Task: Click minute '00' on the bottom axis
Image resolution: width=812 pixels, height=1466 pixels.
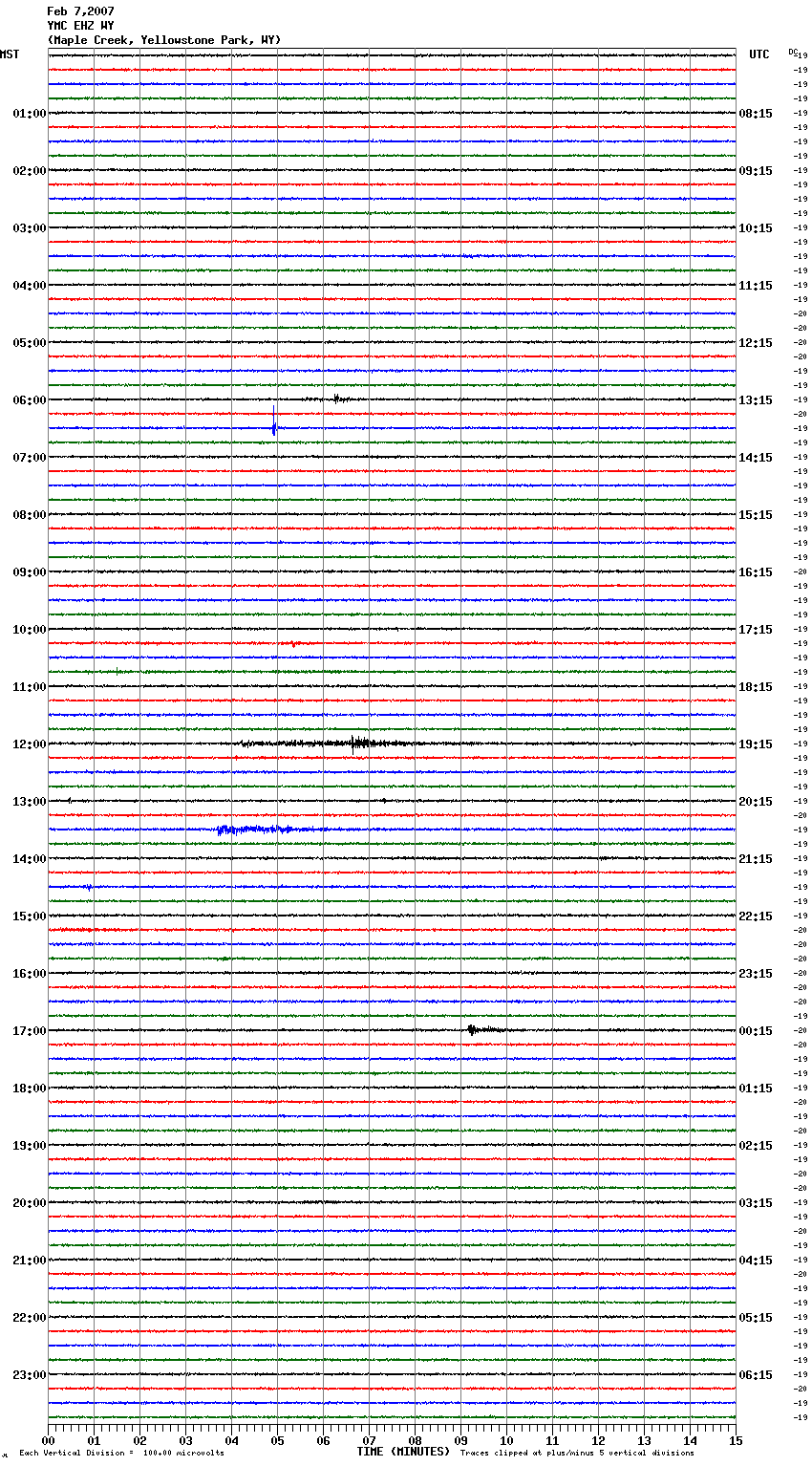Action: pyautogui.click(x=48, y=1440)
